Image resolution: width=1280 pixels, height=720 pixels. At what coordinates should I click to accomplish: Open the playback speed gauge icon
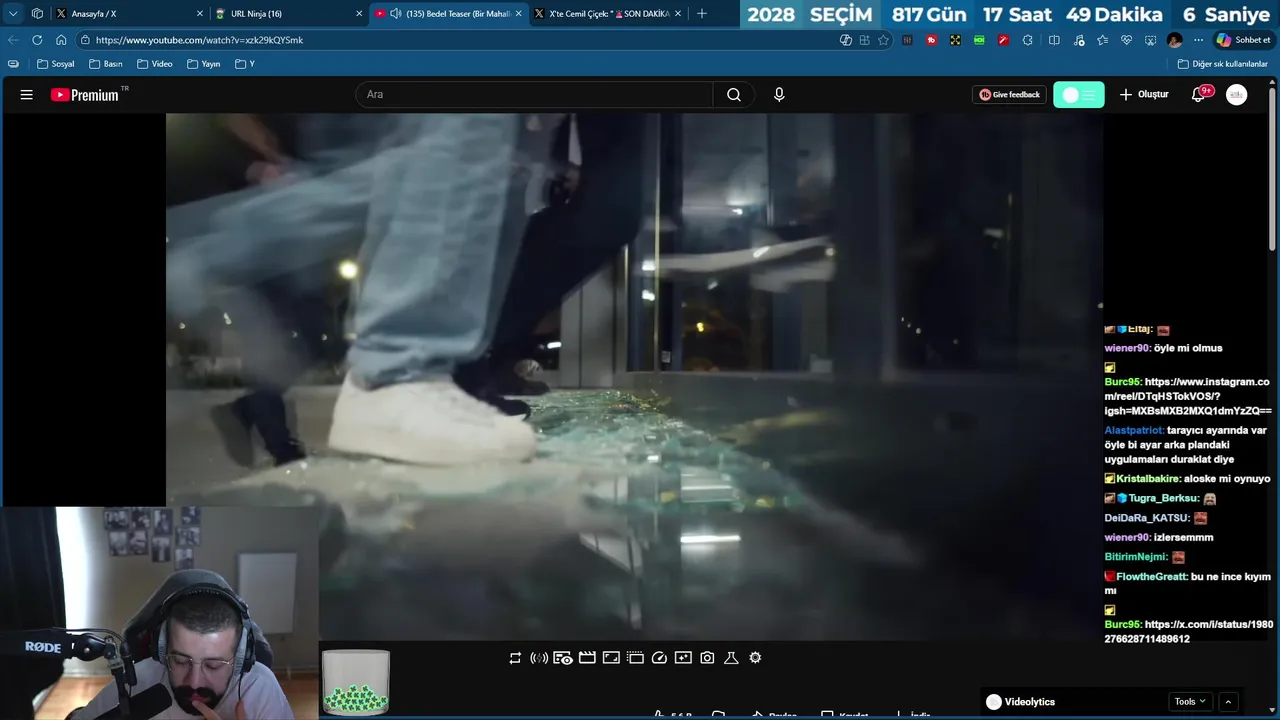coord(659,658)
